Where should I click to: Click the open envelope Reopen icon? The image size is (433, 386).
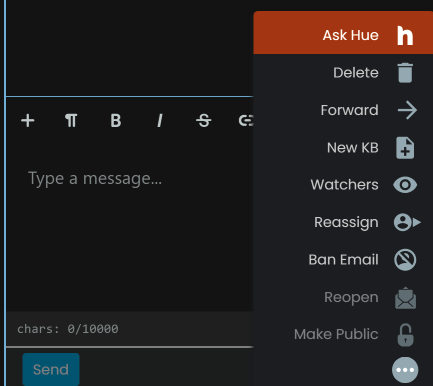point(405,298)
